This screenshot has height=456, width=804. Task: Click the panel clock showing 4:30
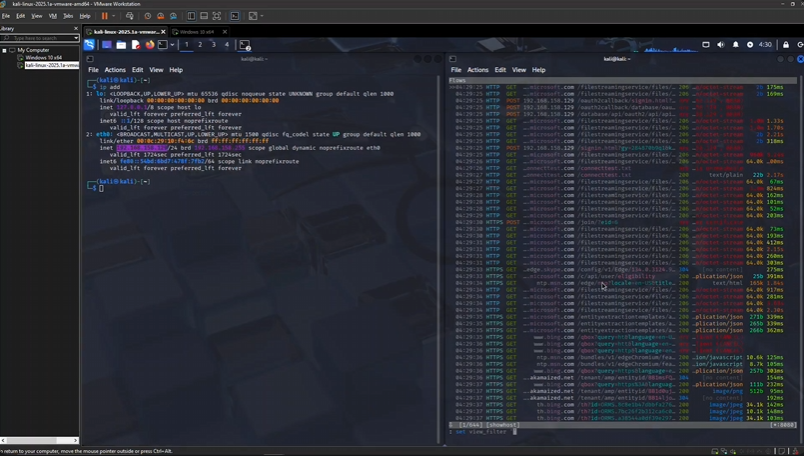[765, 45]
